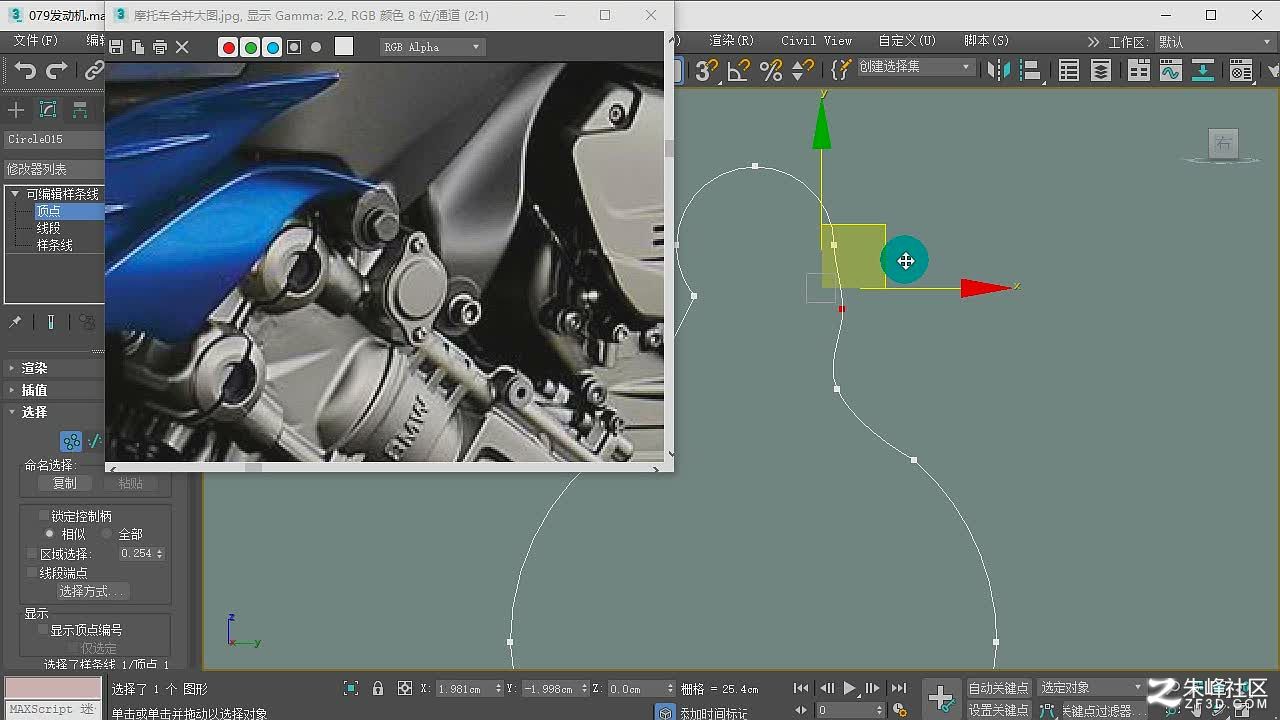Click the Align tool icon
The height and width of the screenshot is (720, 1280).
tap(1029, 70)
